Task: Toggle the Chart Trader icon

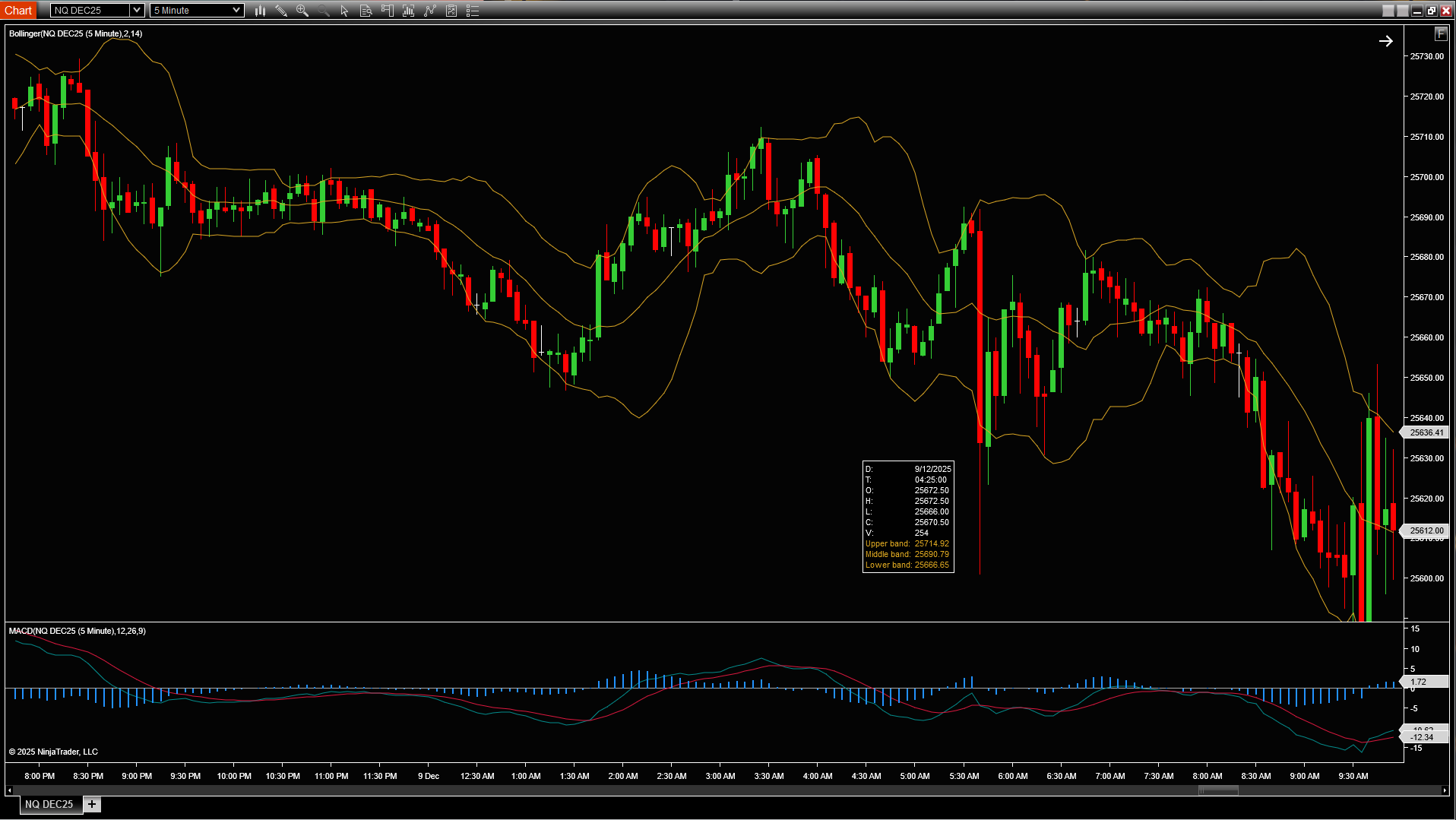Action: click(x=388, y=11)
